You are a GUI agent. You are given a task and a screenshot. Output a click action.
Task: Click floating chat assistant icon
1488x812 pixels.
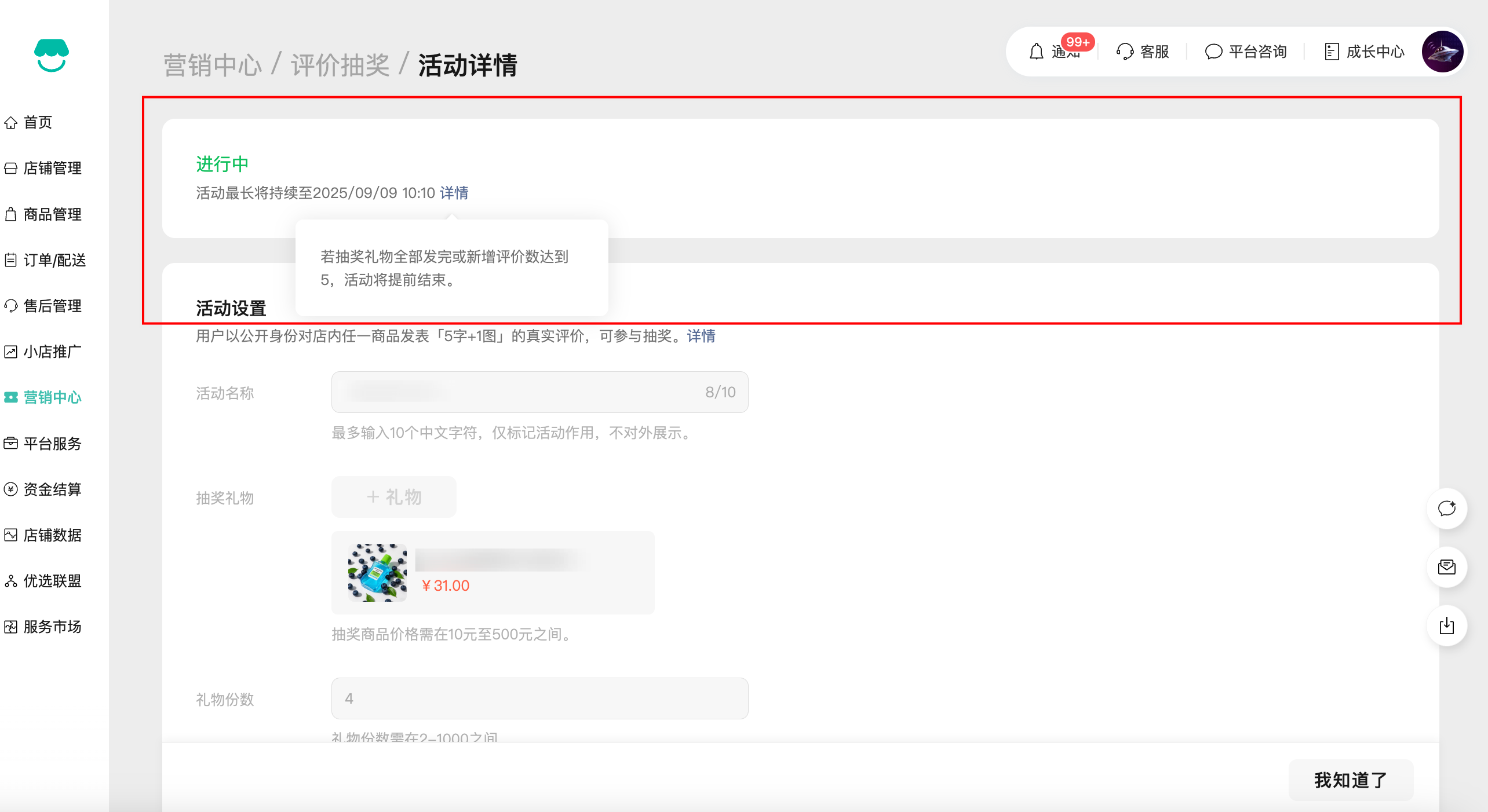(x=1446, y=509)
